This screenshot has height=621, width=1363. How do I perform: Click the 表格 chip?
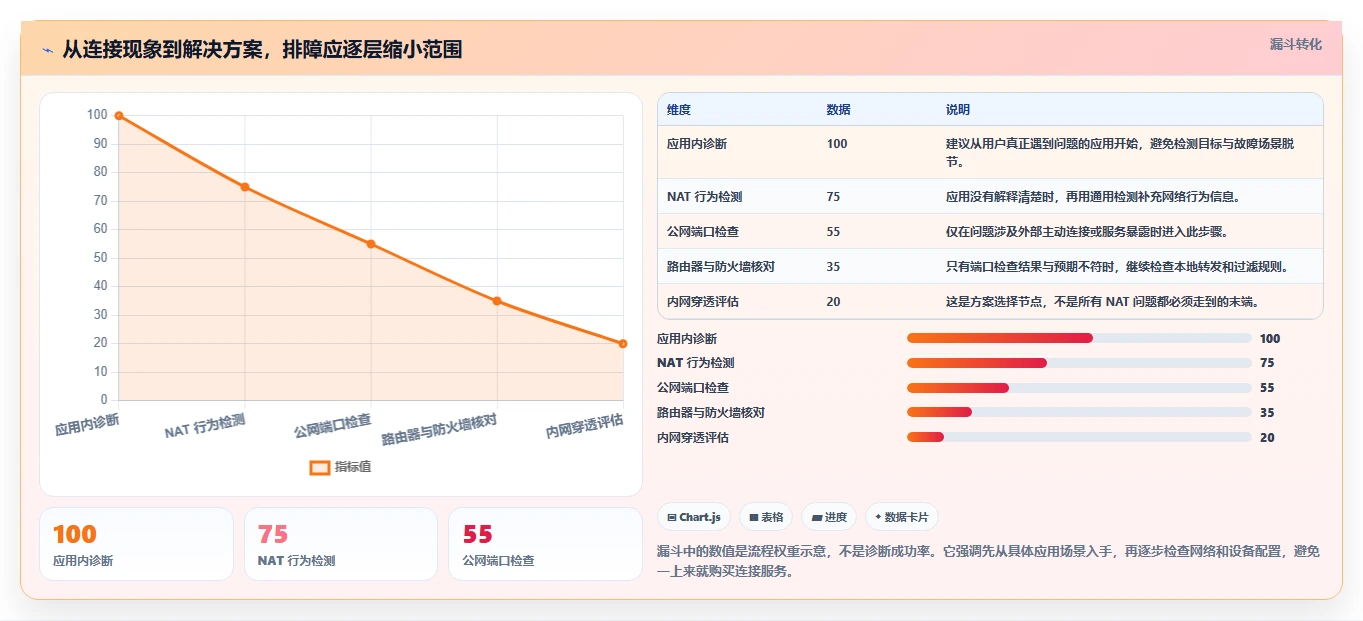point(766,517)
